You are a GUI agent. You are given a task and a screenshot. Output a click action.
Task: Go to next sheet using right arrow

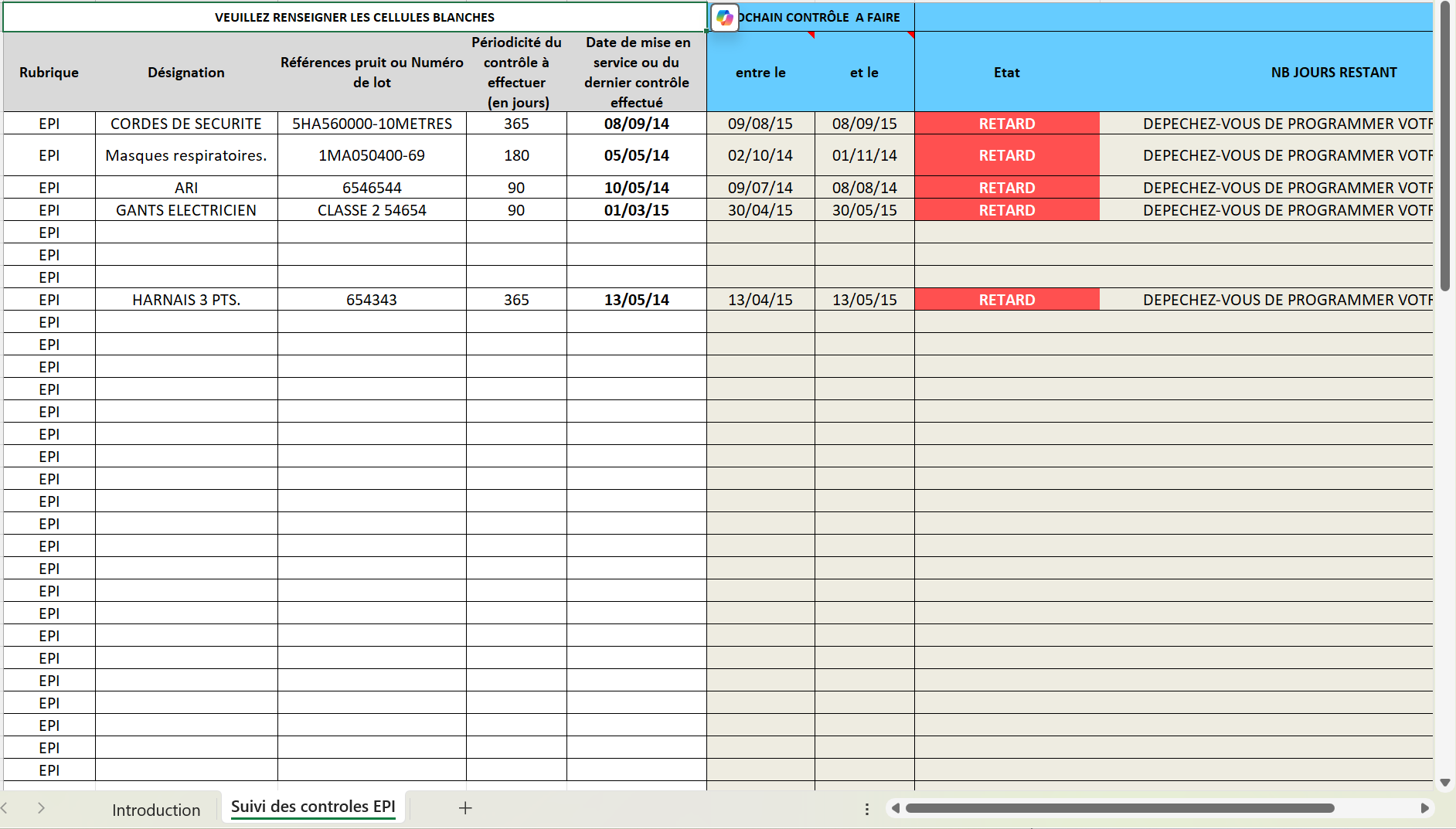tap(41, 808)
